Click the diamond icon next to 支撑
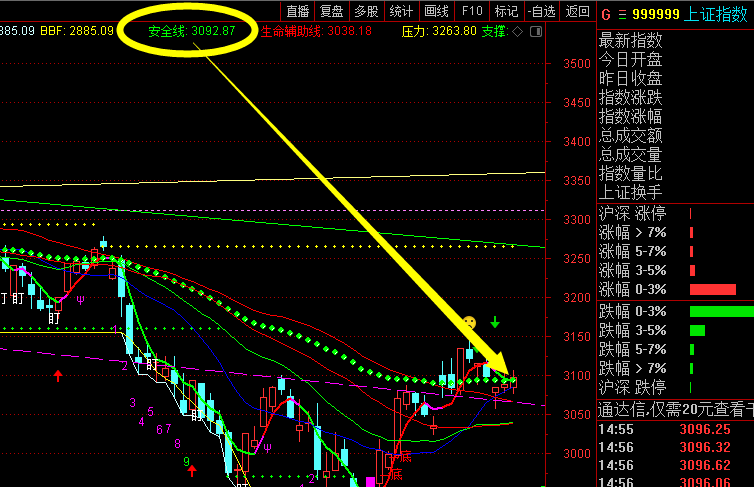This screenshot has width=754, height=487. [518, 31]
